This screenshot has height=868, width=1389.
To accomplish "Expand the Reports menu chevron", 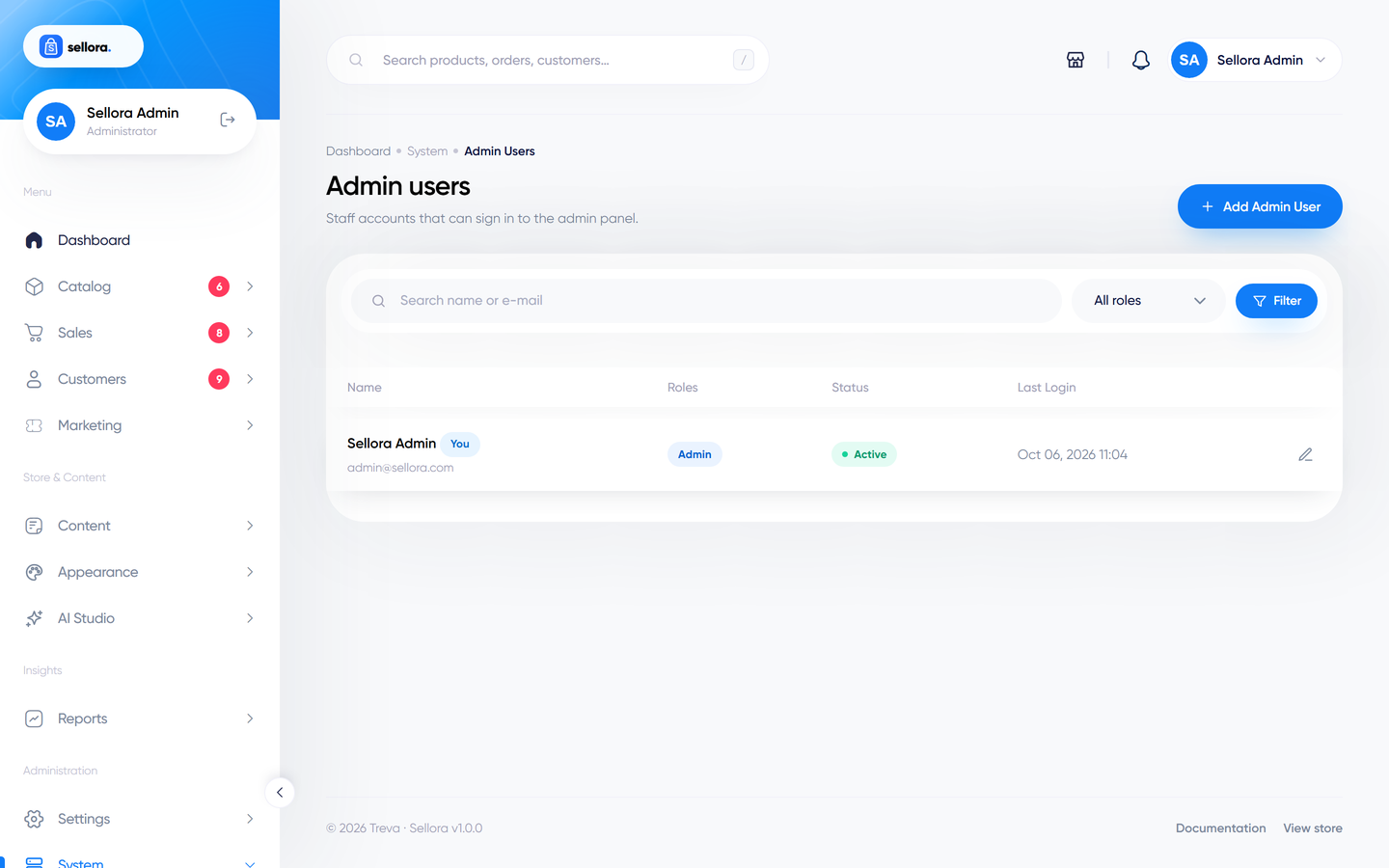I will point(250,719).
